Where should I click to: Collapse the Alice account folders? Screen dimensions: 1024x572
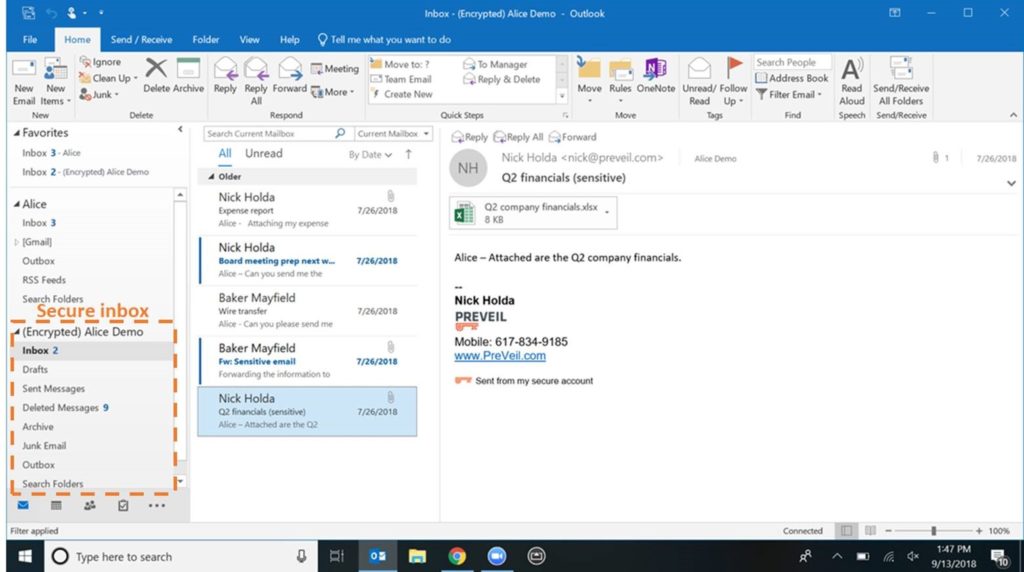point(17,204)
